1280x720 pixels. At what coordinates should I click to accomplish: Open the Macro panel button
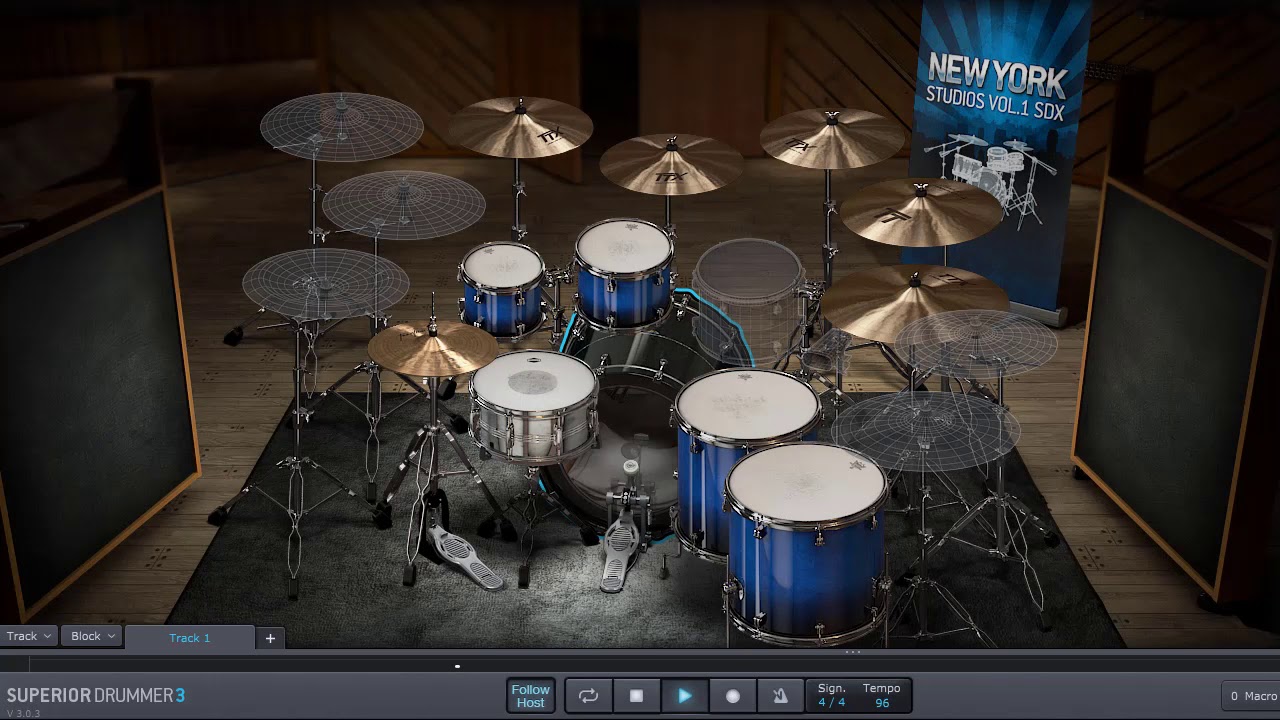point(1252,696)
